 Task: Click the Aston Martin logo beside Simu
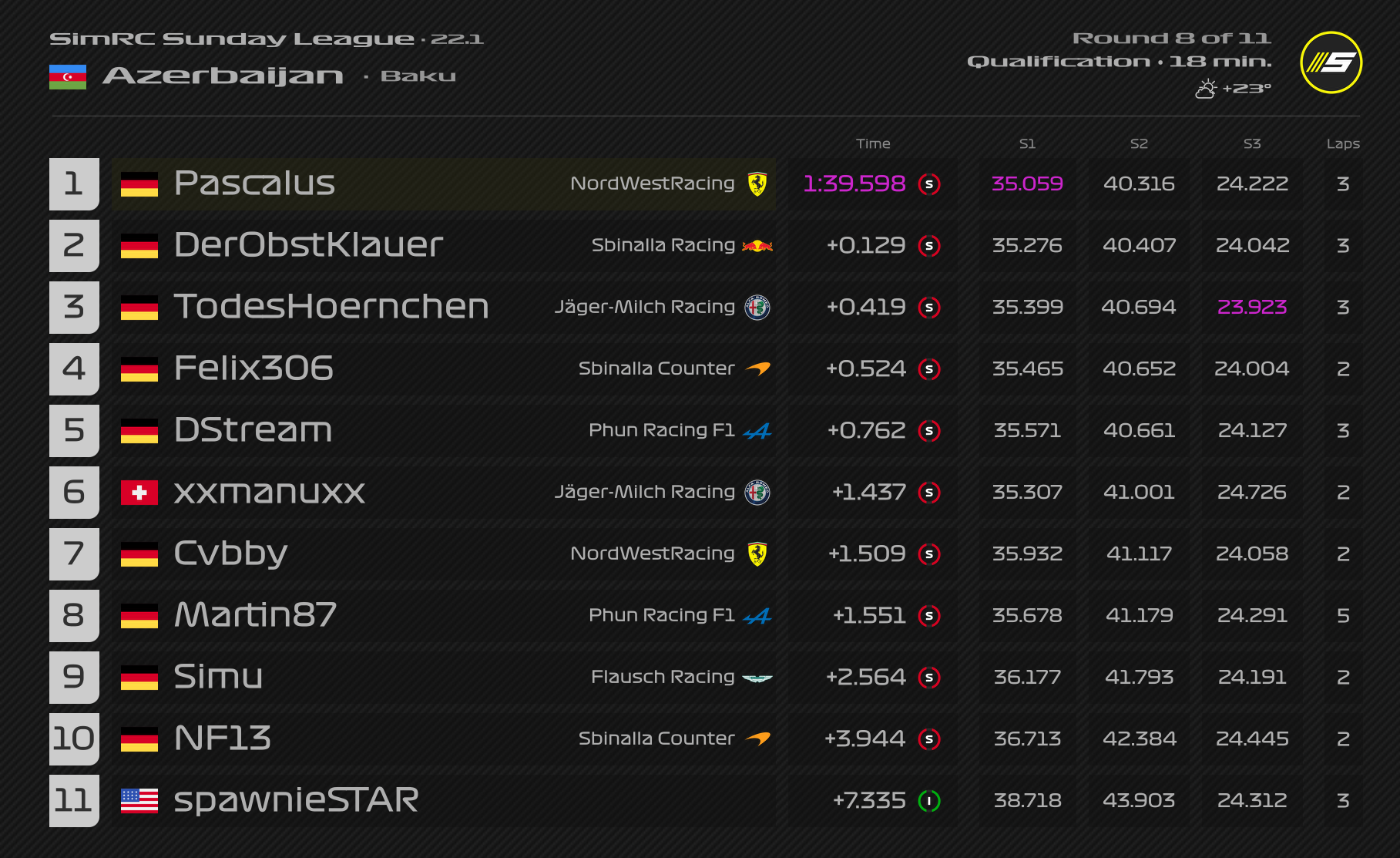click(x=757, y=678)
